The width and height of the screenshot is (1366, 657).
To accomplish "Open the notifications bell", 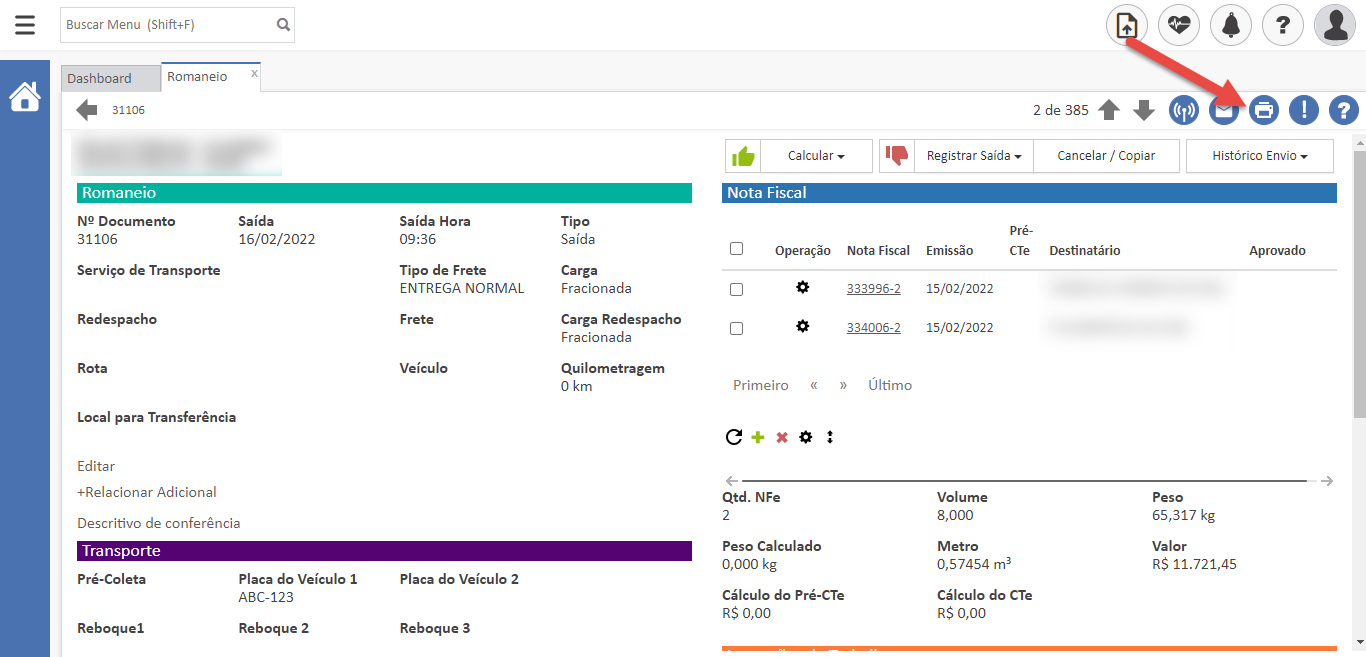I will coord(1231,25).
